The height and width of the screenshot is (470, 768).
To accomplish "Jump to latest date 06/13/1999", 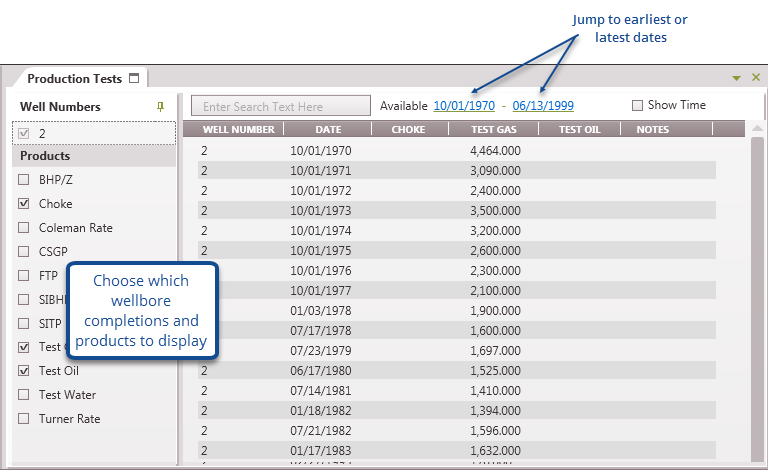I will tap(543, 105).
